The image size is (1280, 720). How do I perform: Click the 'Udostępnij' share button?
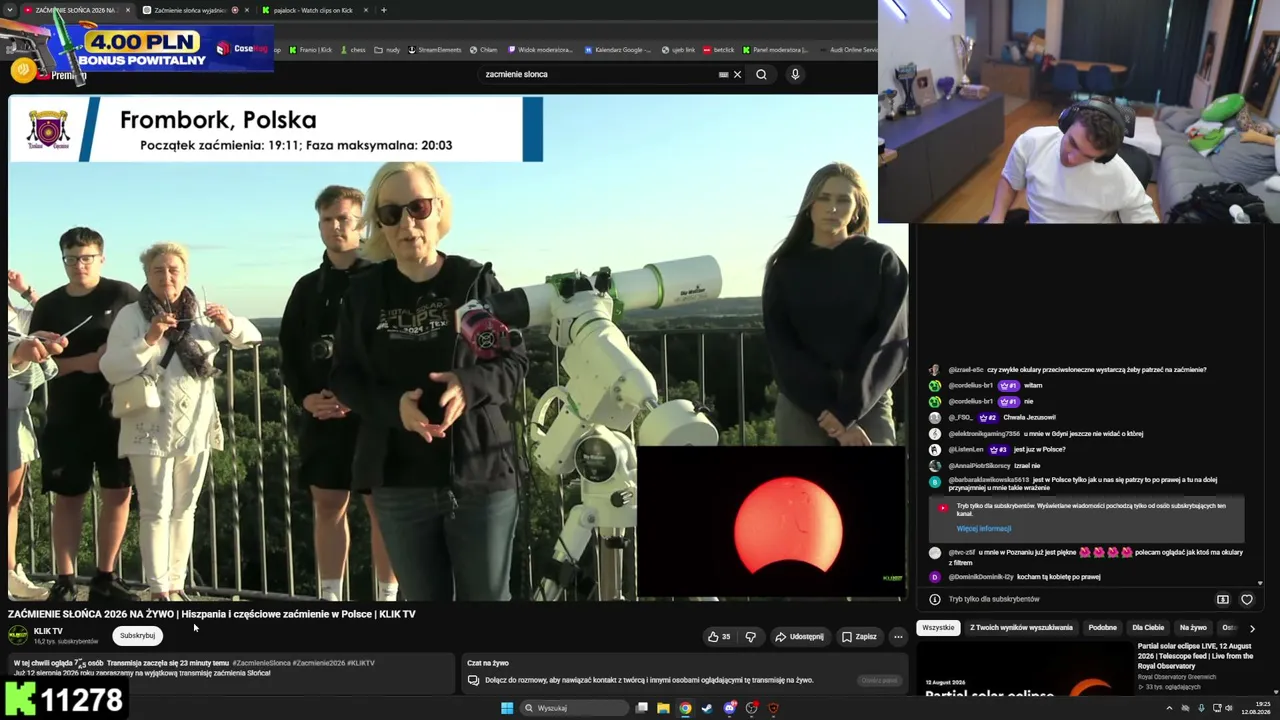799,637
